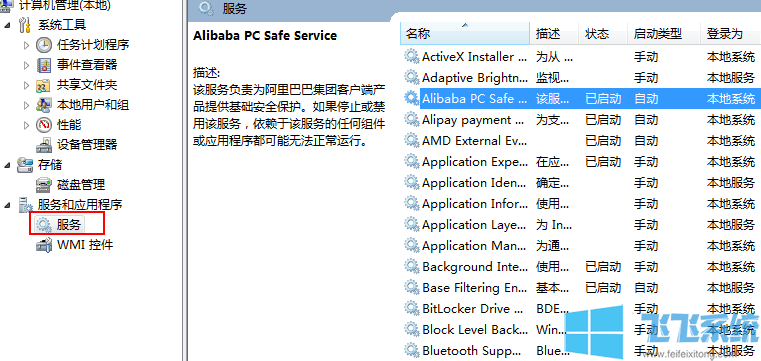Click the Performance (性能) icon
This screenshot has width=761, height=361.
tap(44, 125)
